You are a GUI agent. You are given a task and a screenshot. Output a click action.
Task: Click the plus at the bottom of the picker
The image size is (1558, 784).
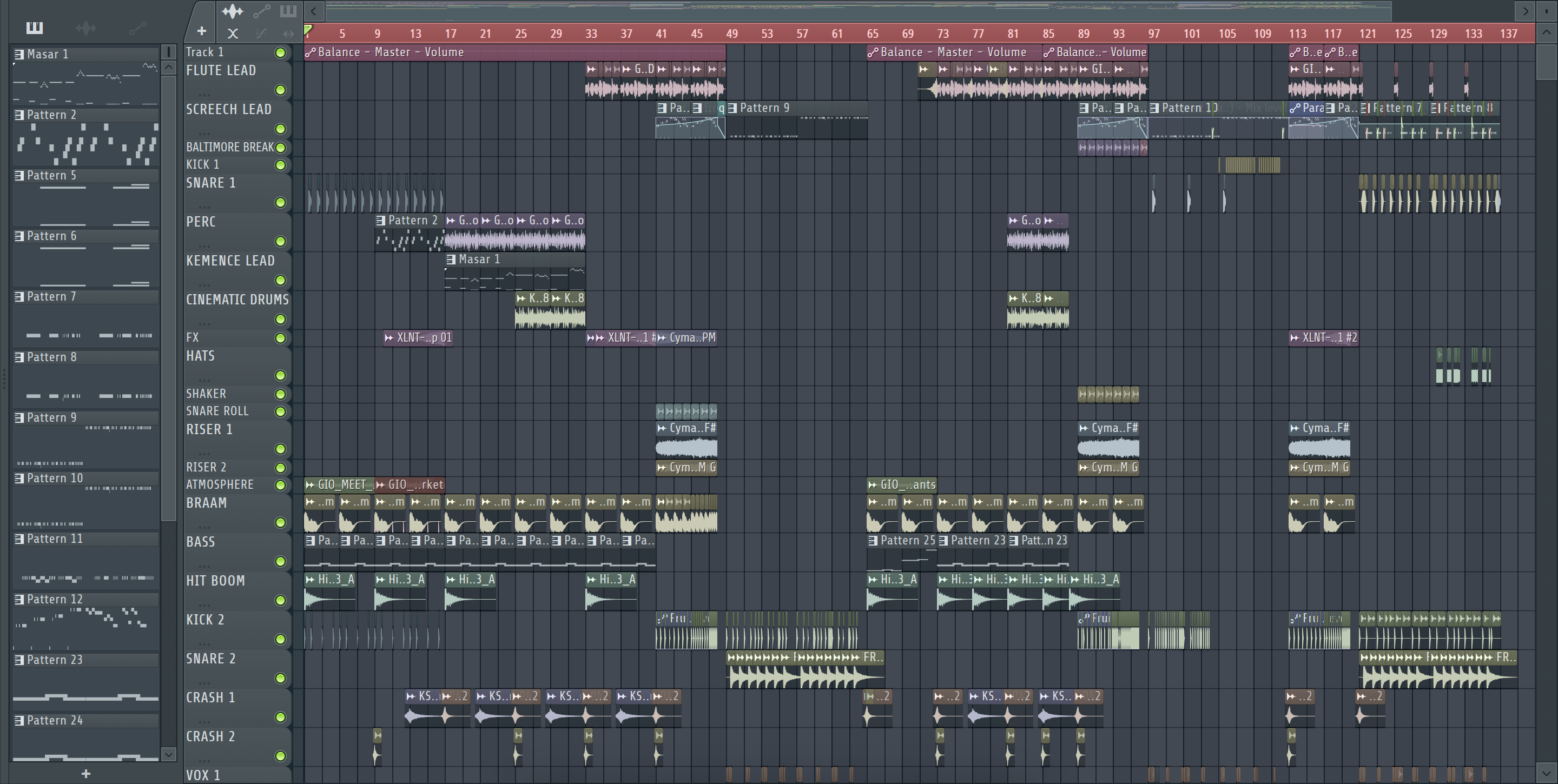[x=86, y=774]
